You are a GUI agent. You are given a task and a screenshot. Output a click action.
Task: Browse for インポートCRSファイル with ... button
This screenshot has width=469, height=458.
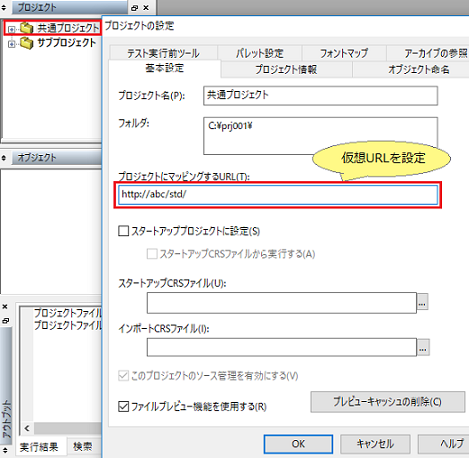click(423, 348)
